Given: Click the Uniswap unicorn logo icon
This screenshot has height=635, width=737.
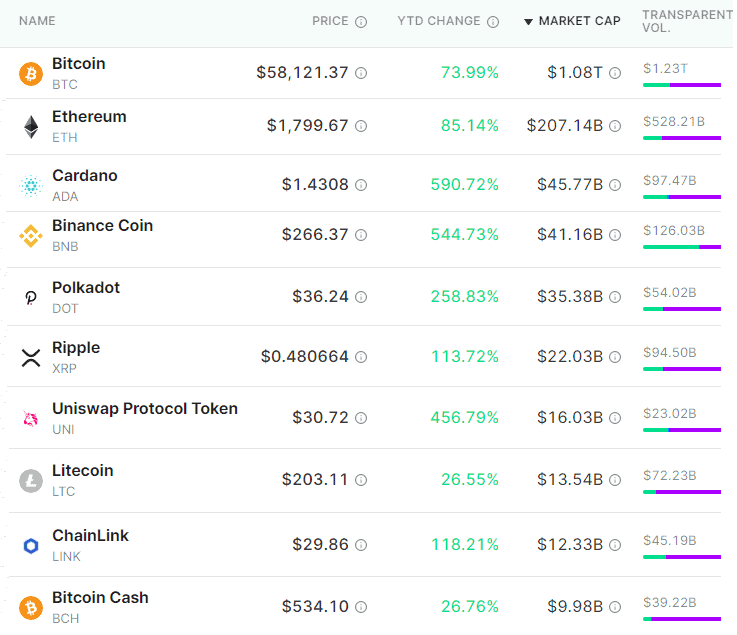Looking at the screenshot, I should (31, 418).
